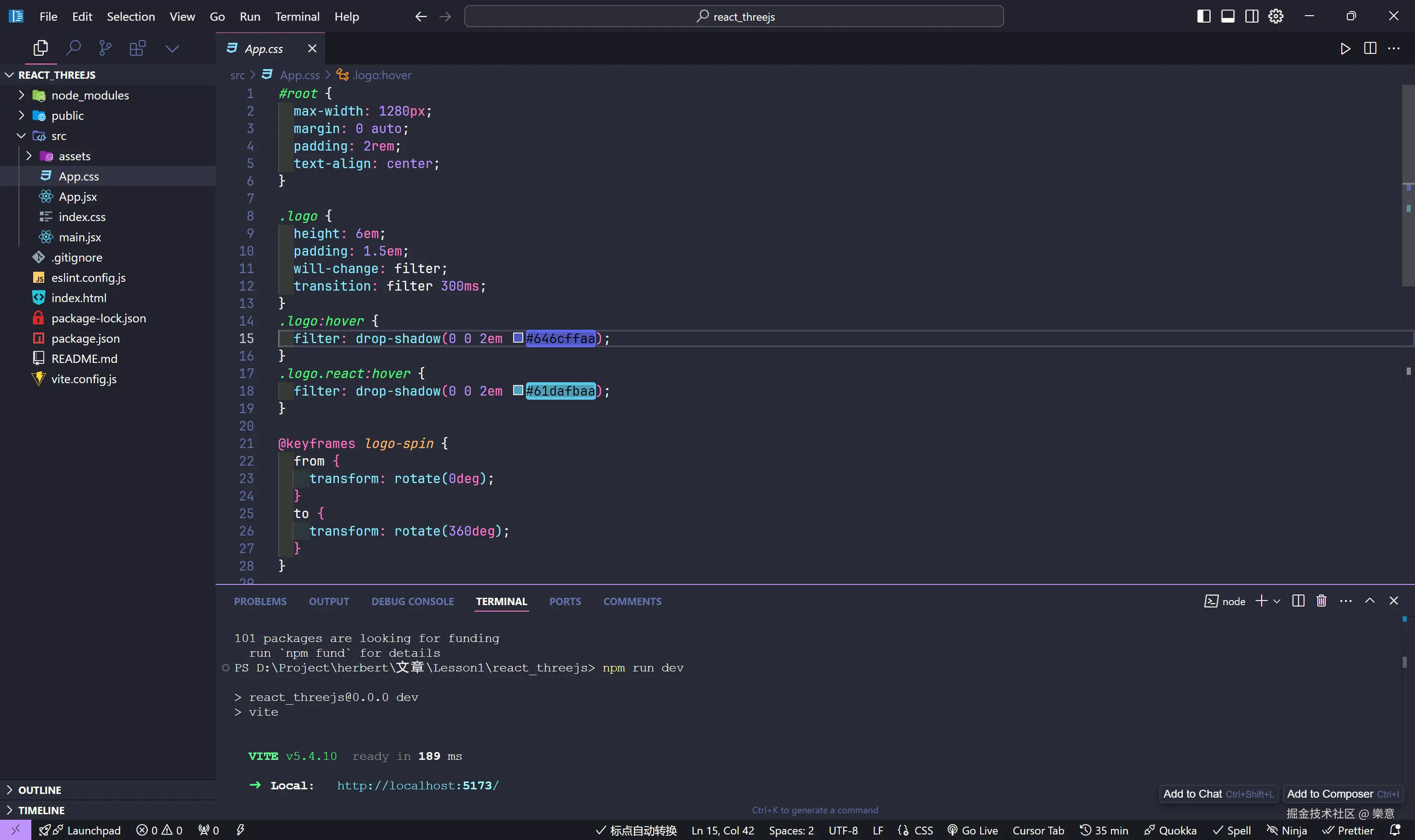
Task: Add a new terminal with plus icon
Action: pos(1261,601)
